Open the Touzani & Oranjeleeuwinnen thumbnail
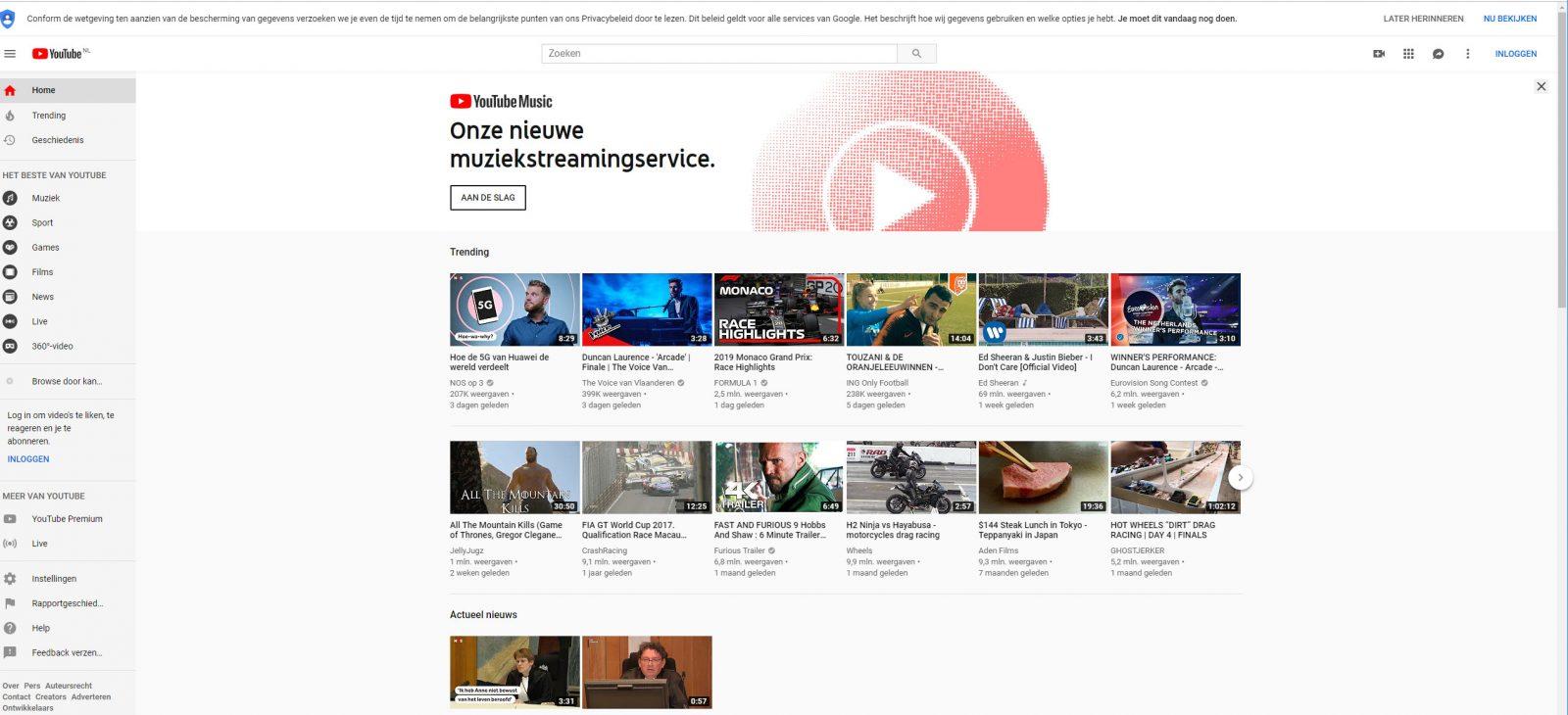1568x715 pixels. click(911, 310)
